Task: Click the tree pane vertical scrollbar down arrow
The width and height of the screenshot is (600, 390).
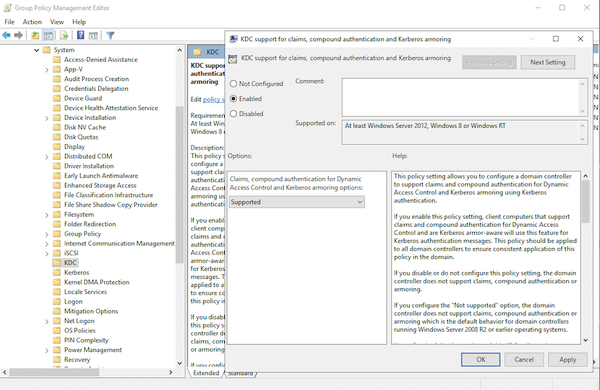Action: click(x=179, y=363)
